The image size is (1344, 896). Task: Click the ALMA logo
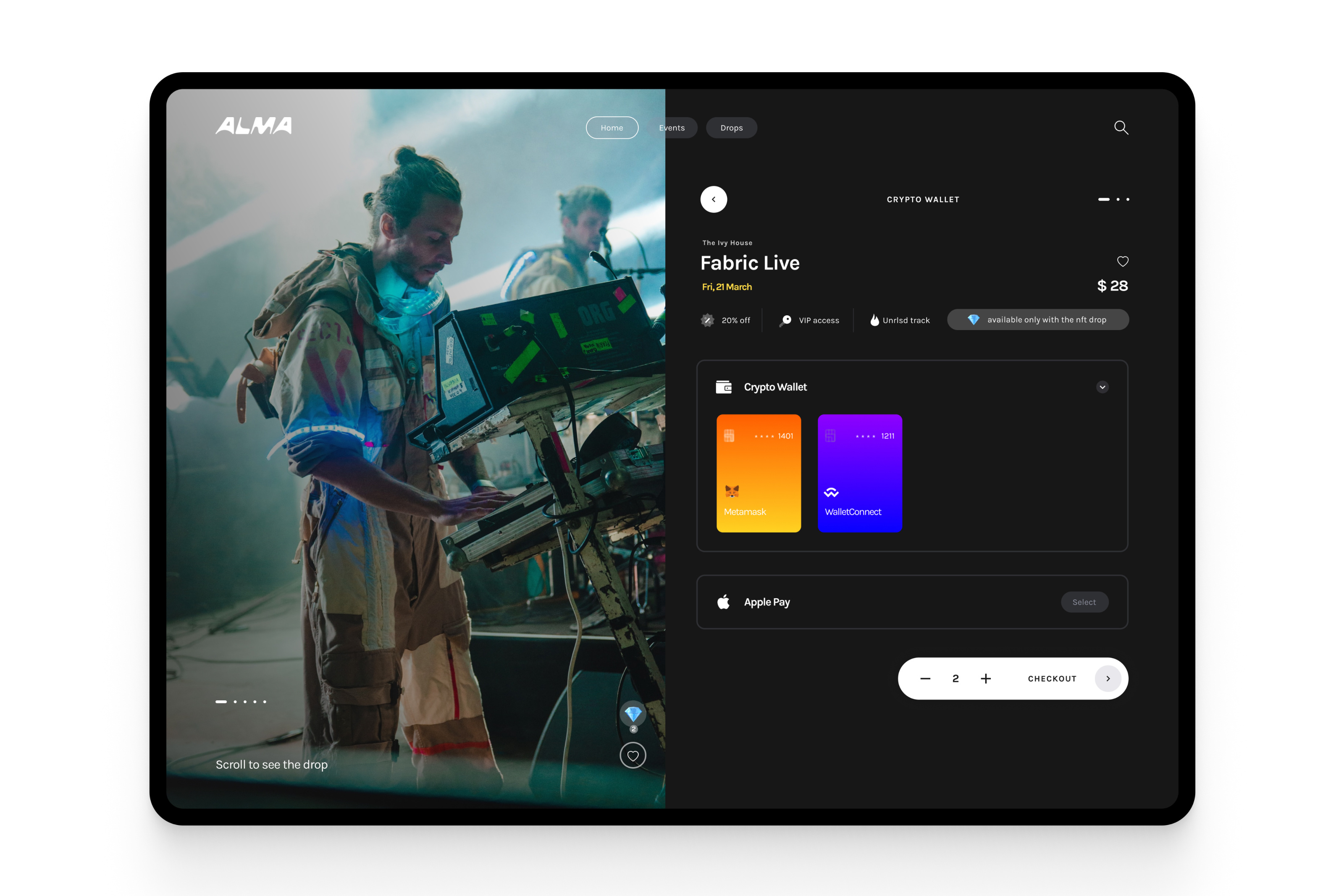254,126
